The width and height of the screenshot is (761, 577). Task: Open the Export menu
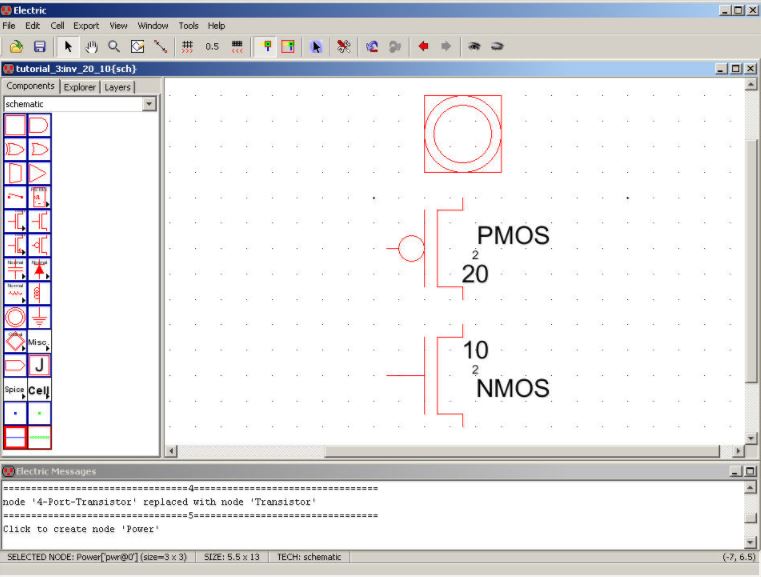(86, 25)
